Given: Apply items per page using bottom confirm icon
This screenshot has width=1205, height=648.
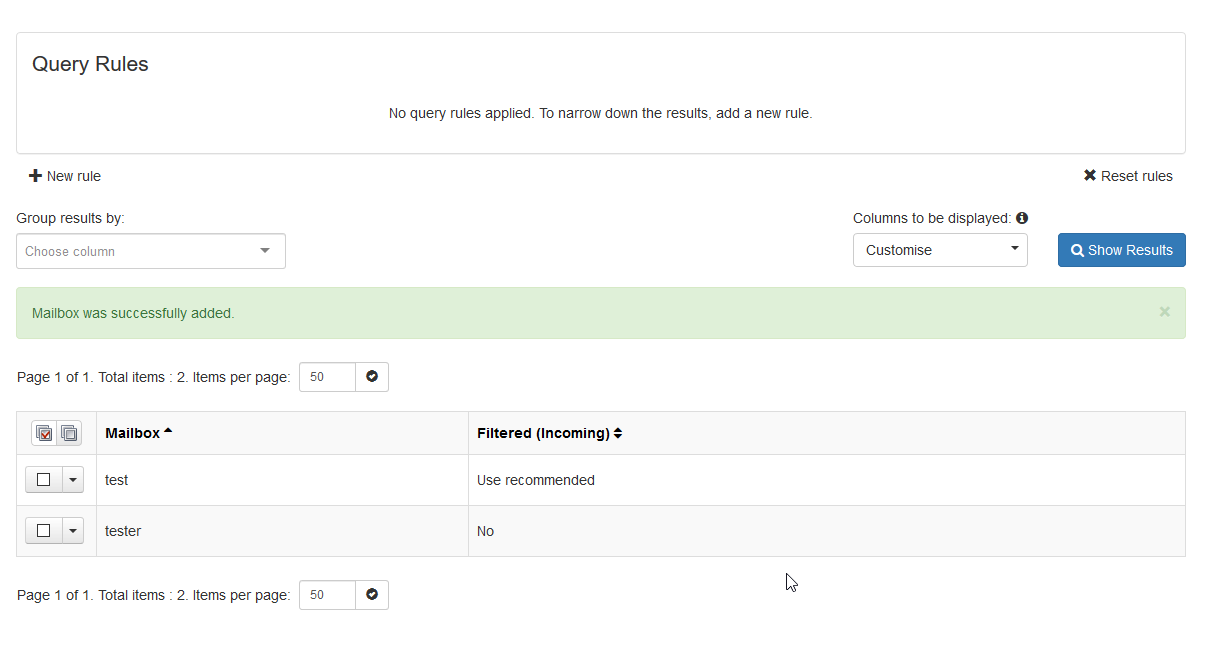Looking at the screenshot, I should pos(372,595).
